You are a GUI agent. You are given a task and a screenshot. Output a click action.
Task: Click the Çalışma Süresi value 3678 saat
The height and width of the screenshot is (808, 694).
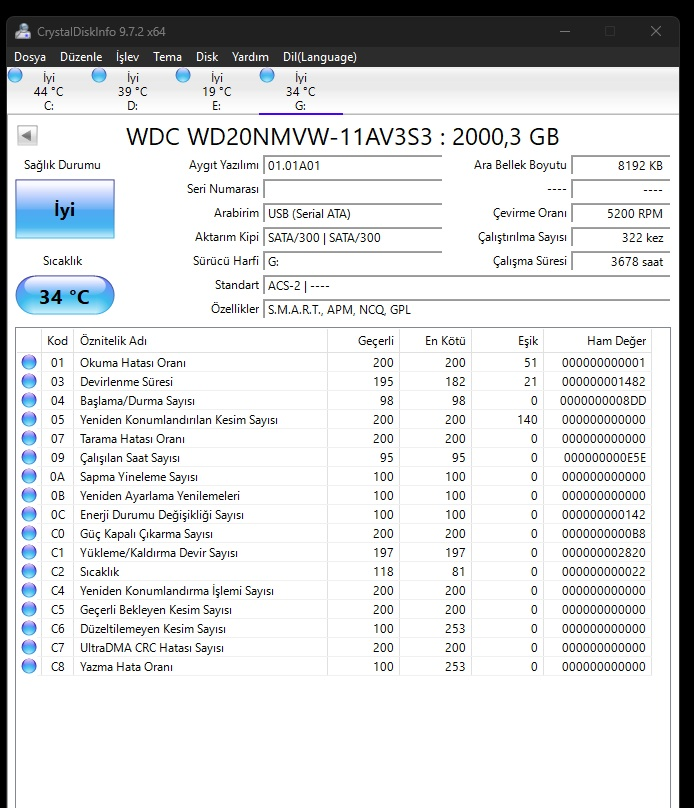point(621,261)
